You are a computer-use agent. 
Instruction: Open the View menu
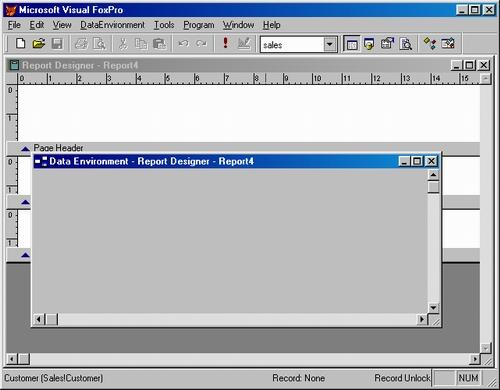pos(62,25)
